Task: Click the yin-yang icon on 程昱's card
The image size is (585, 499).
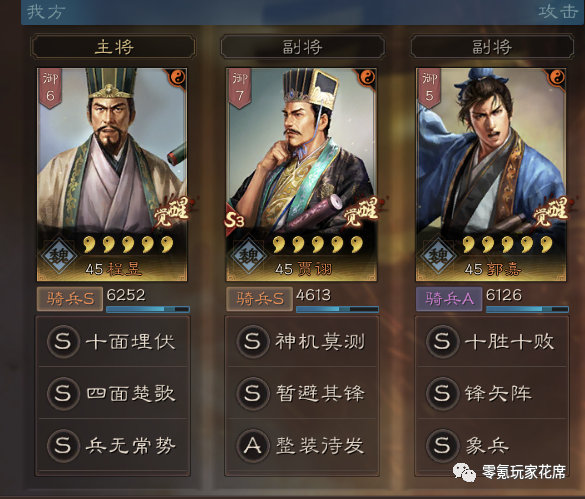Action: (x=178, y=78)
